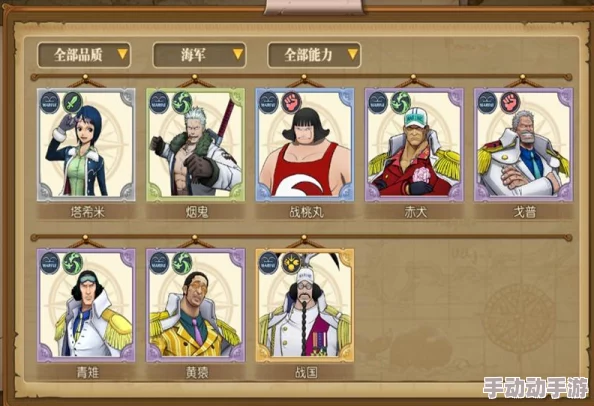Click the Marine emblem icon on 赤犬 card
Image resolution: width=594 pixels, height=406 pixels.
pos(378,102)
